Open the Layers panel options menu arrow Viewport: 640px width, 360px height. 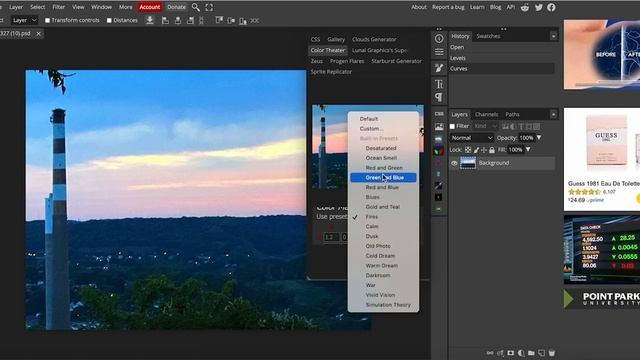point(553,115)
